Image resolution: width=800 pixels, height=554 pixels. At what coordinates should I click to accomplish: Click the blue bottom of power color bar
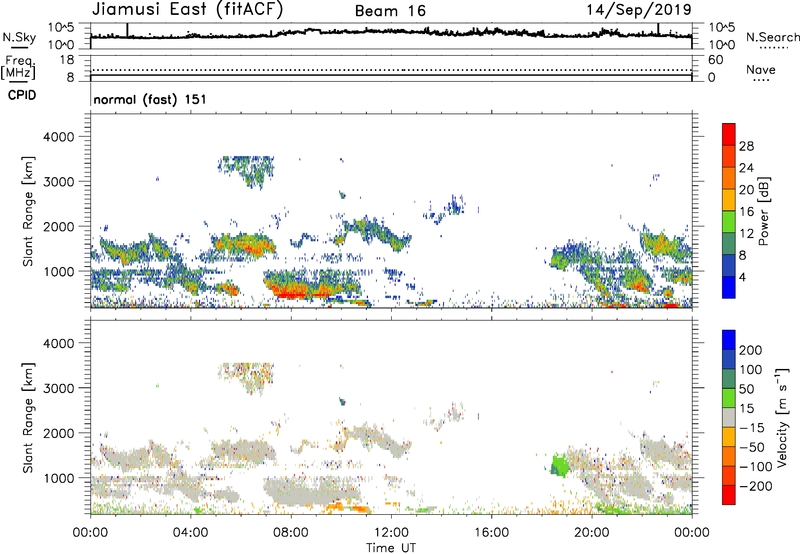729,287
